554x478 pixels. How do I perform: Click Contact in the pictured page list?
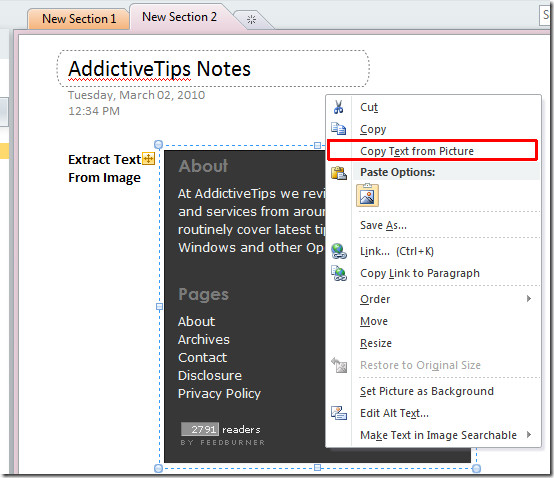pos(202,358)
